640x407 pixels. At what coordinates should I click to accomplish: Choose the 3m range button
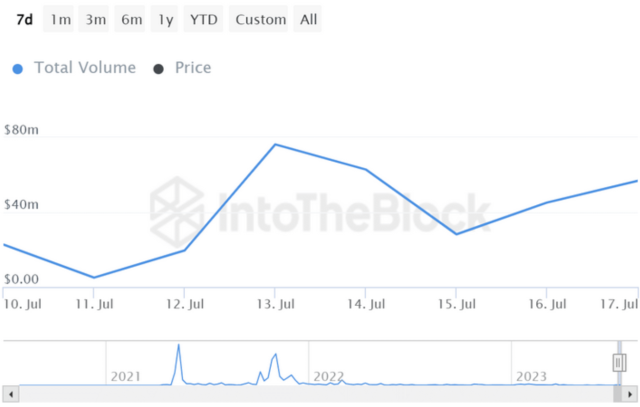click(x=96, y=19)
